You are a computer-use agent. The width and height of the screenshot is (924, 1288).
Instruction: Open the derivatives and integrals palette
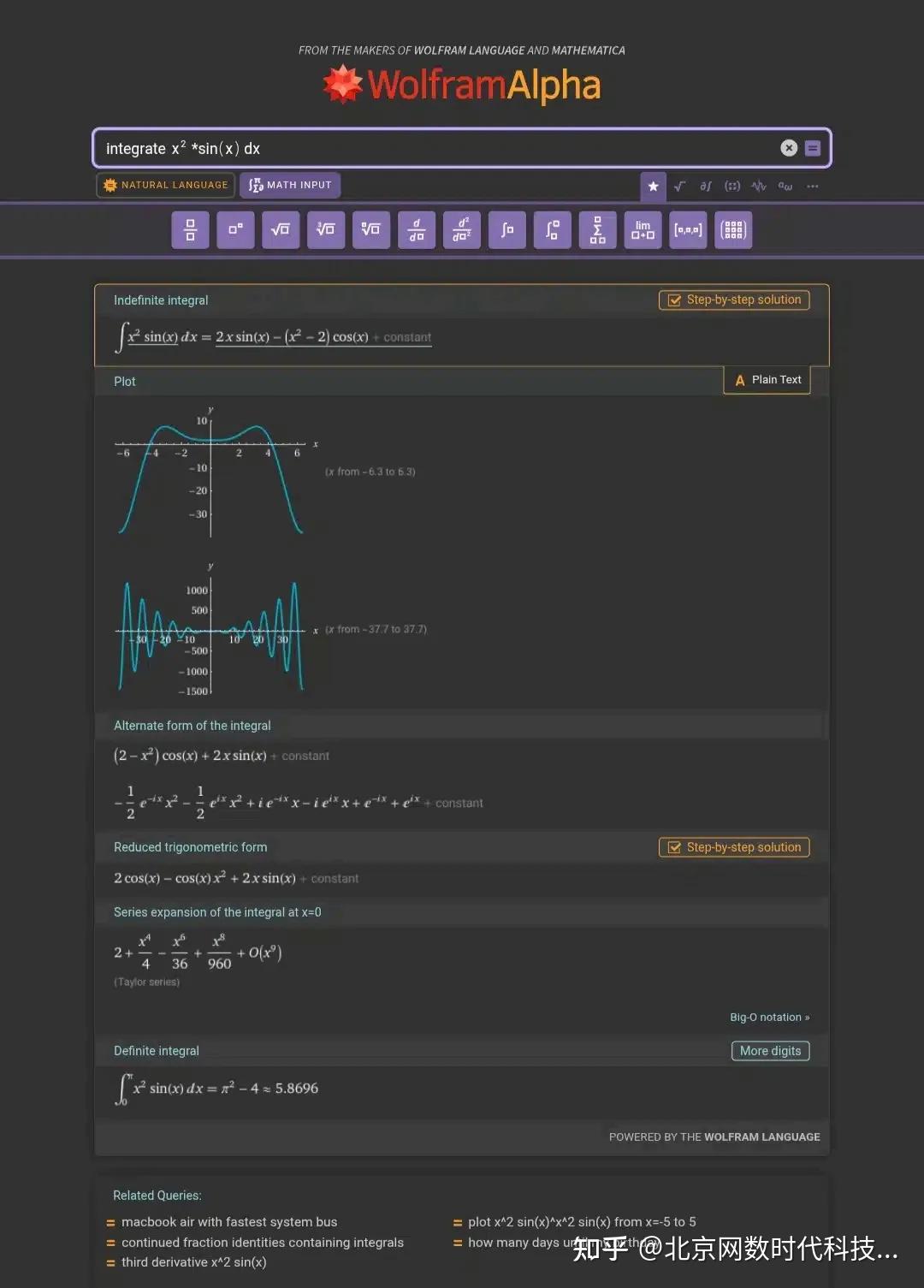[x=705, y=186]
